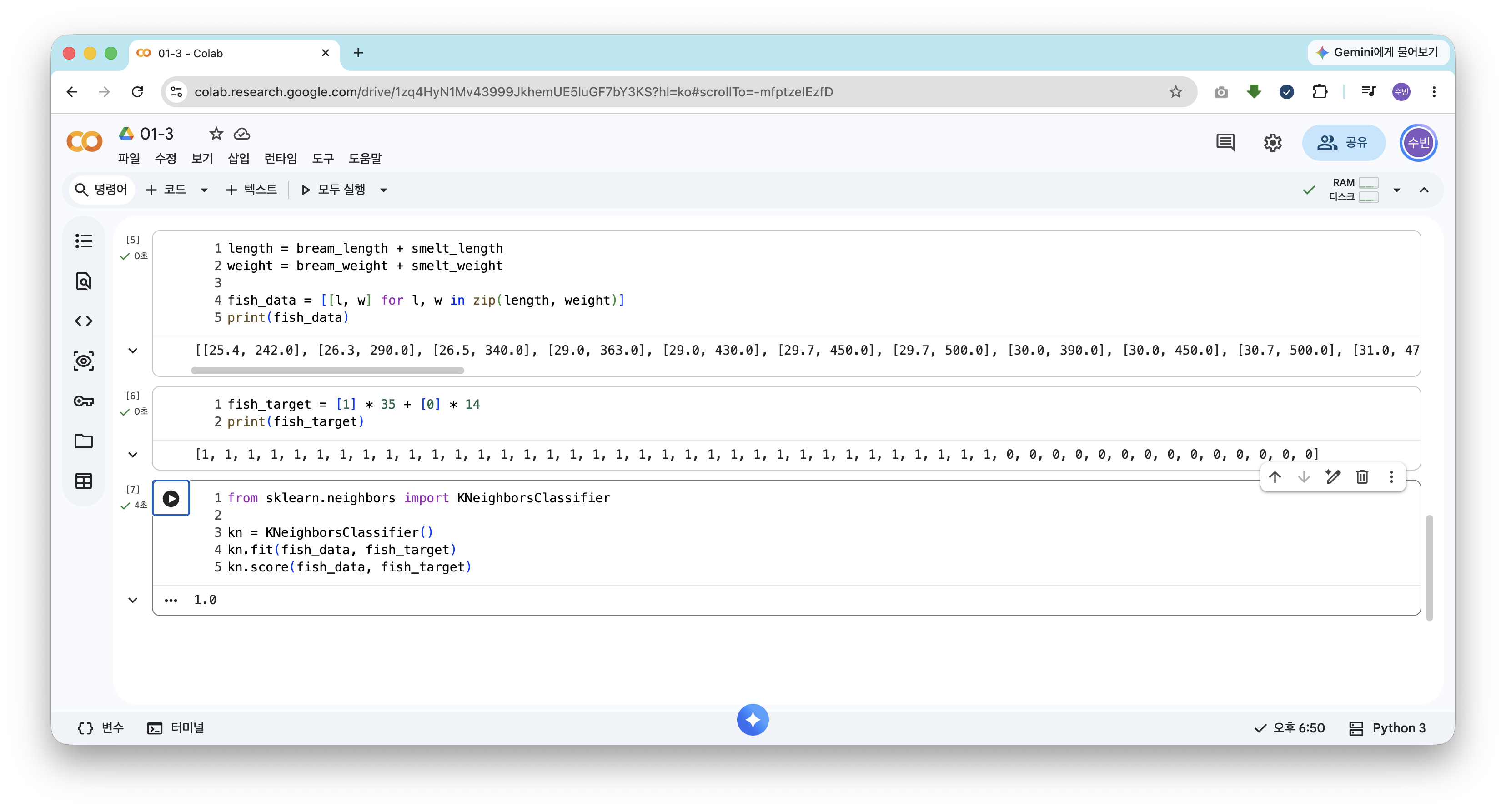Open RAM and disk resources dropdown
The width and height of the screenshot is (1506, 812).
click(x=1397, y=190)
